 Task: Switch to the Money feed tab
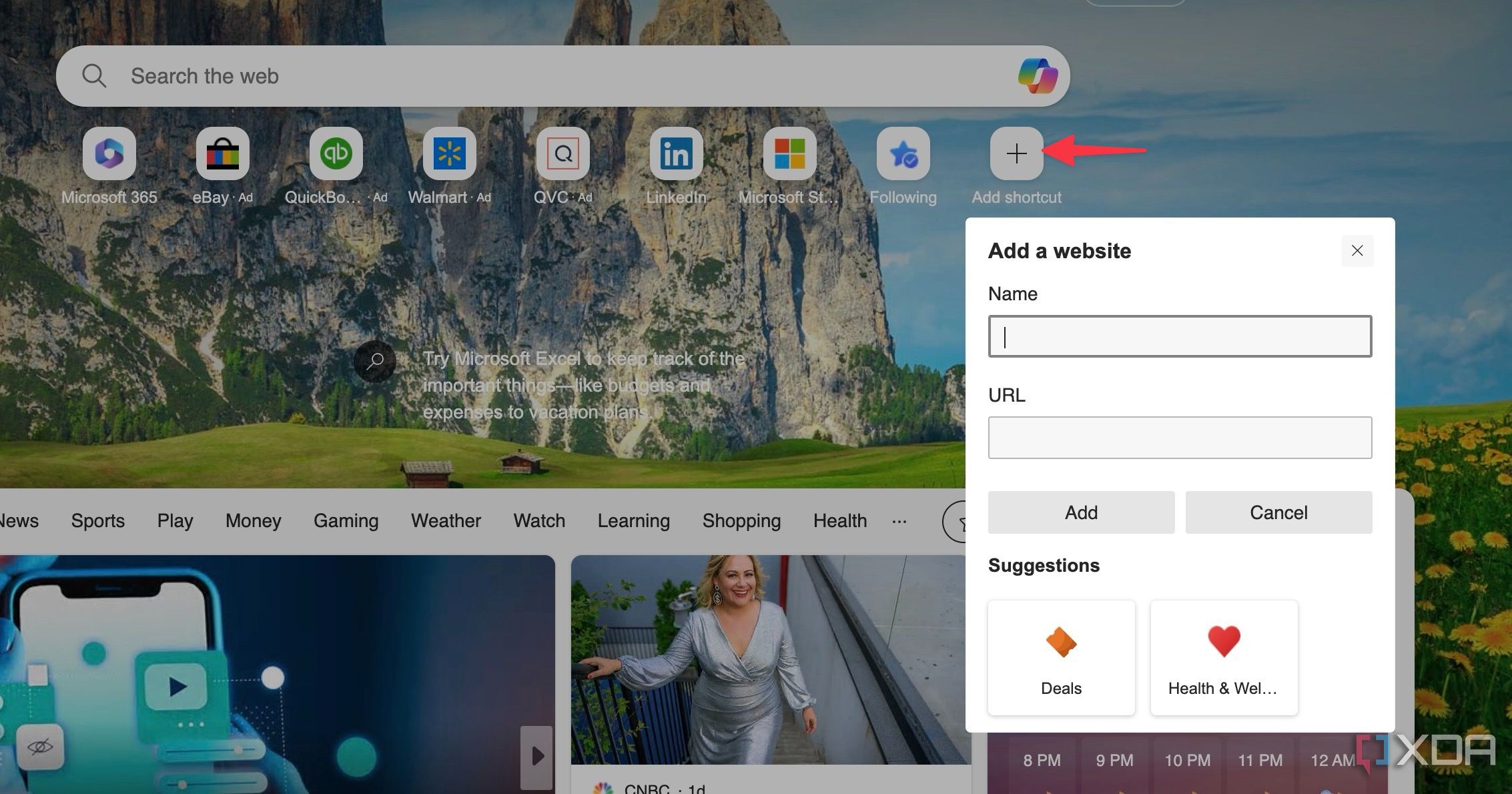[253, 520]
